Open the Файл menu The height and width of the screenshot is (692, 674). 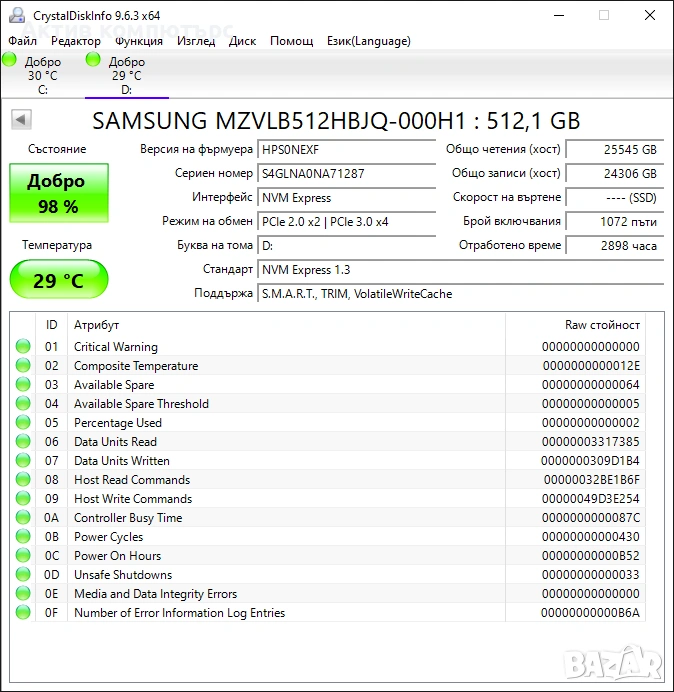(22, 41)
